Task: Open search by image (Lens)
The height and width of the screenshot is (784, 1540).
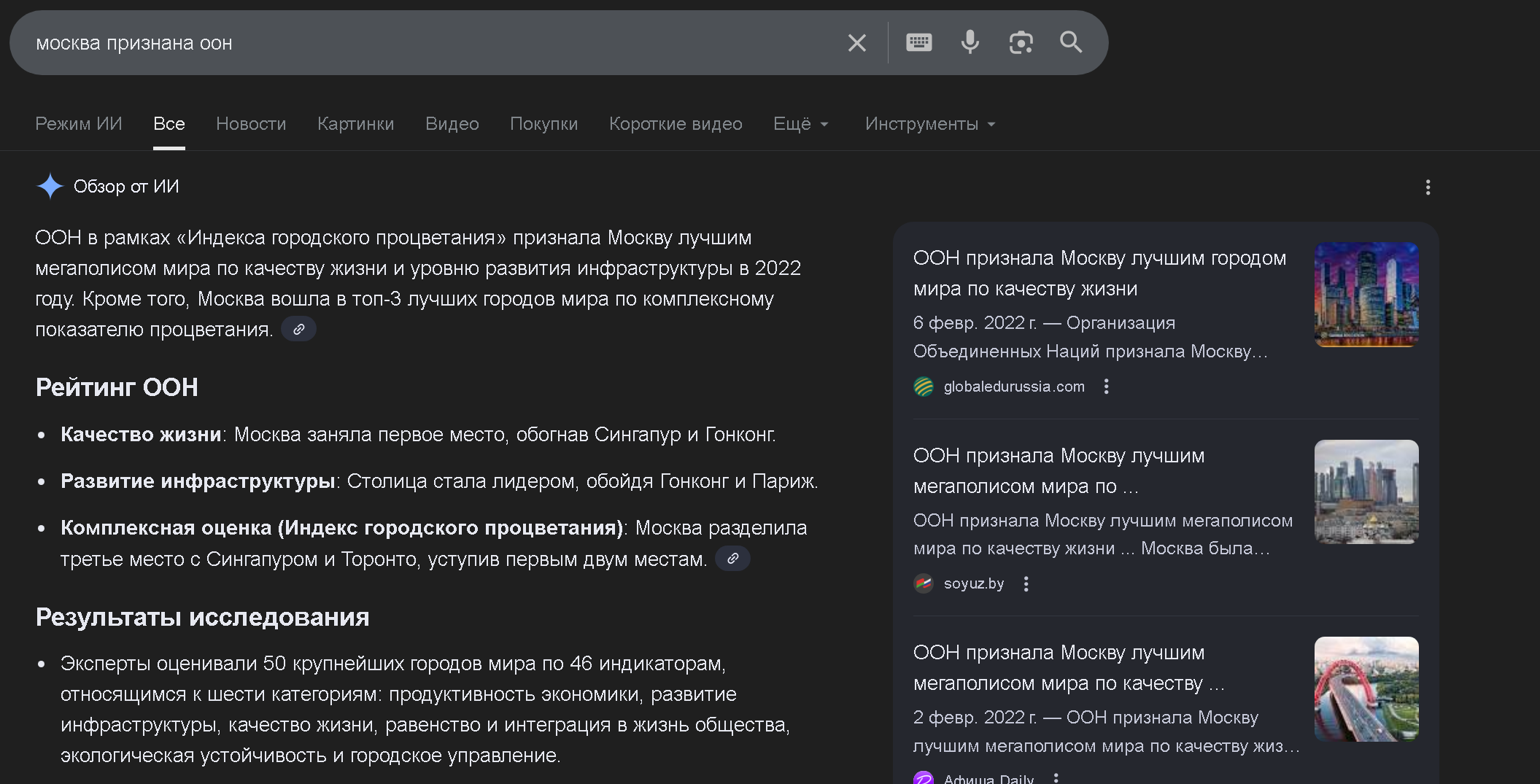Action: click(x=1021, y=43)
